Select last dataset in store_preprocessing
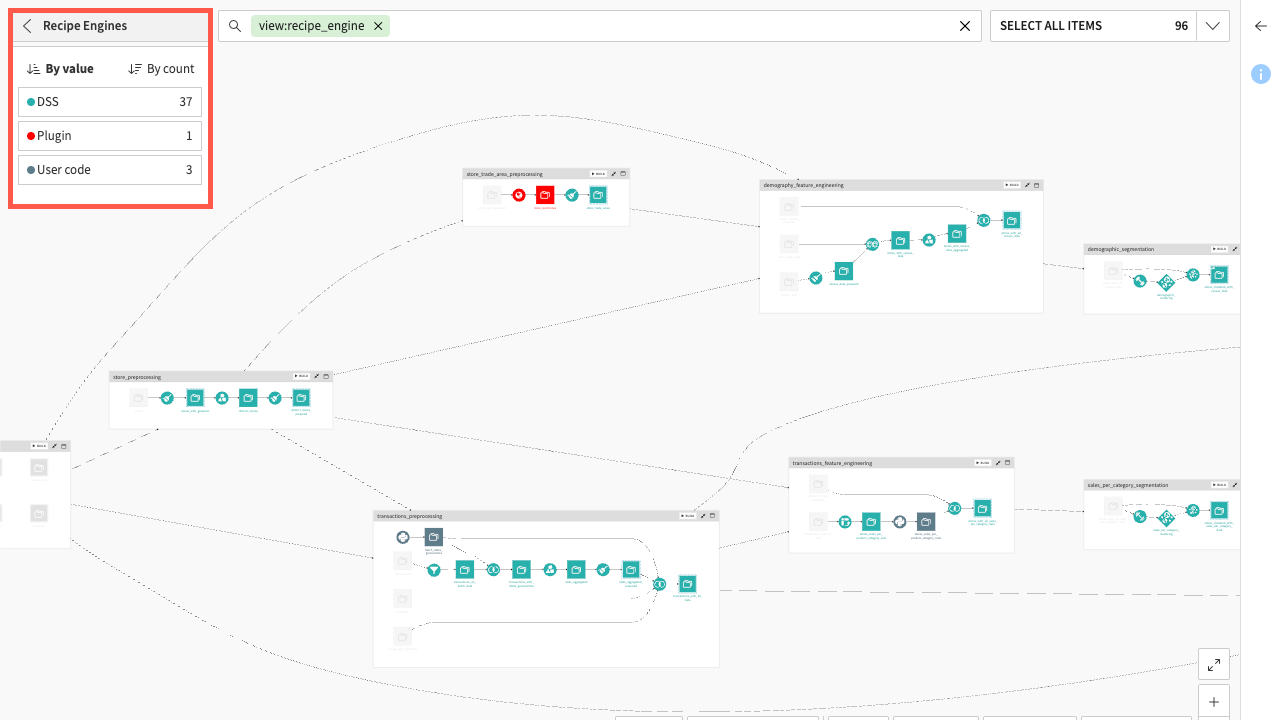Viewport: 1280px width, 720px height. (300, 398)
